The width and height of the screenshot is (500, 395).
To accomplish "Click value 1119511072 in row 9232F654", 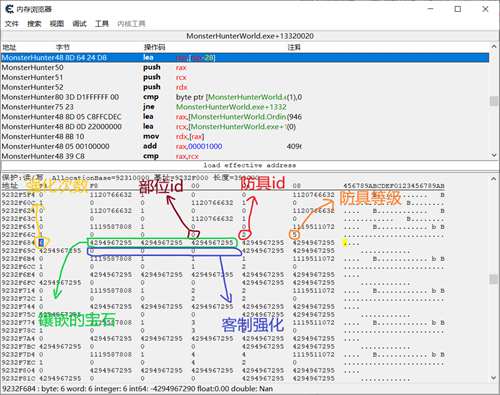I will [313, 227].
